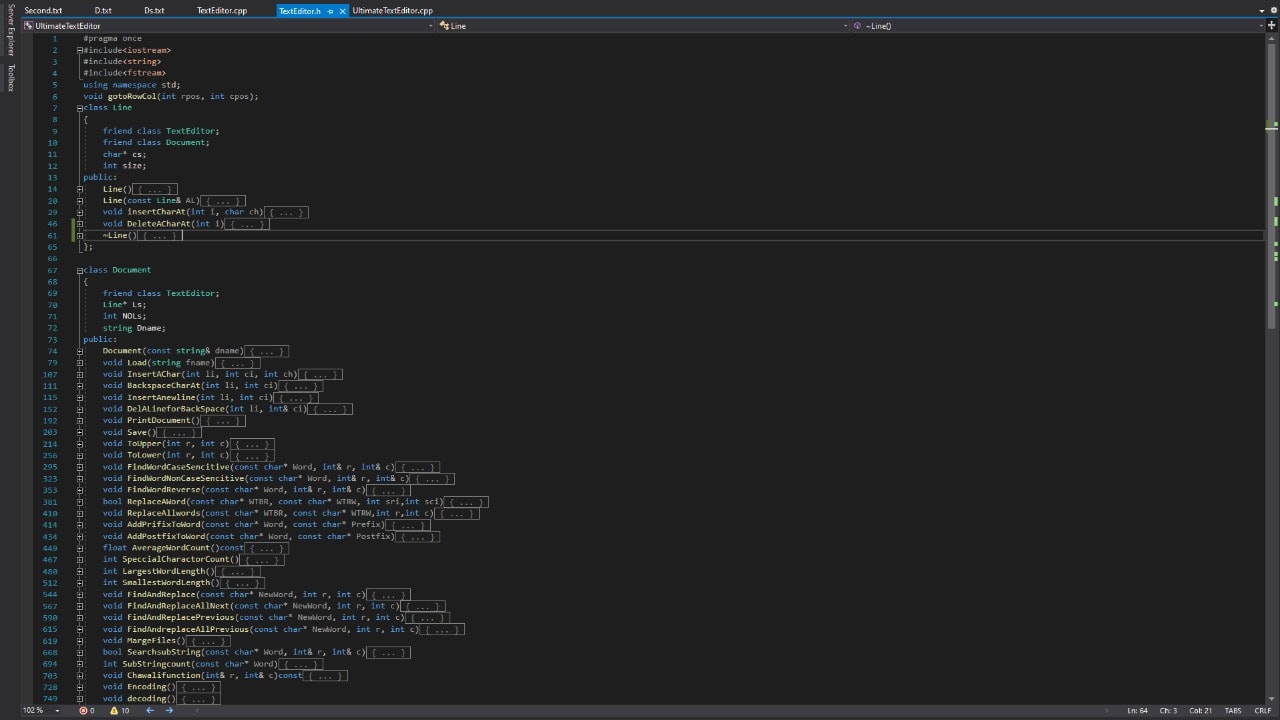Open the Toolbox side panel
The width and height of the screenshot is (1280, 720).
11,78
